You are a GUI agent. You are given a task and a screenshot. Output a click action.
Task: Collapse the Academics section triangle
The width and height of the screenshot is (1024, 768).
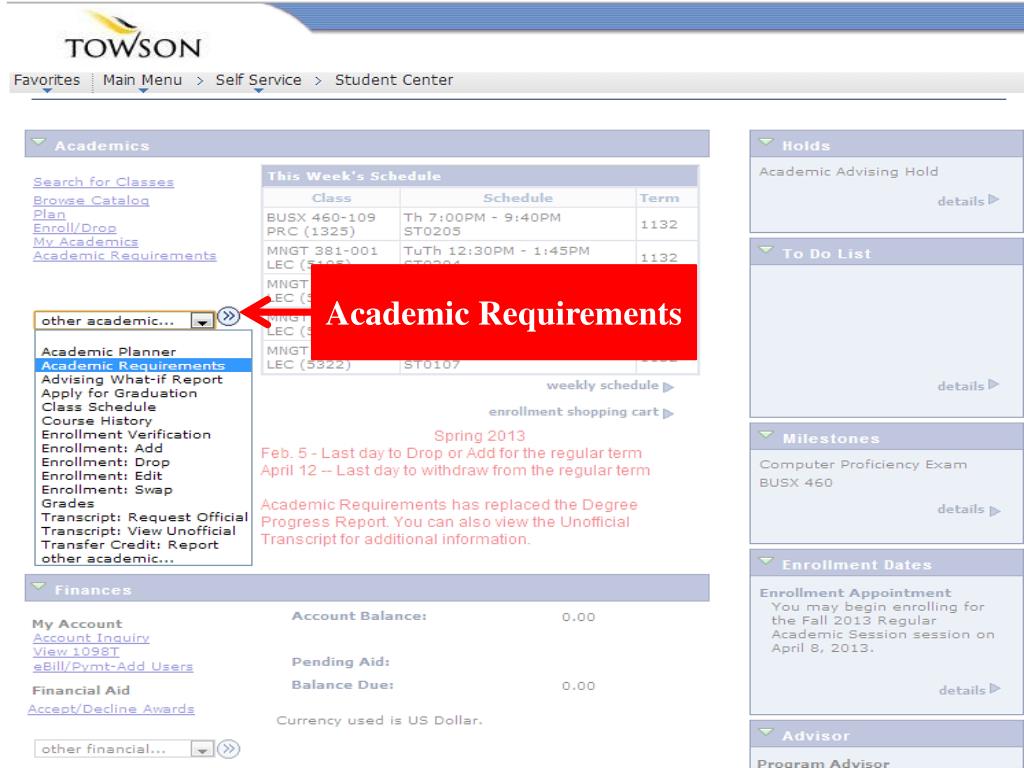click(x=39, y=142)
